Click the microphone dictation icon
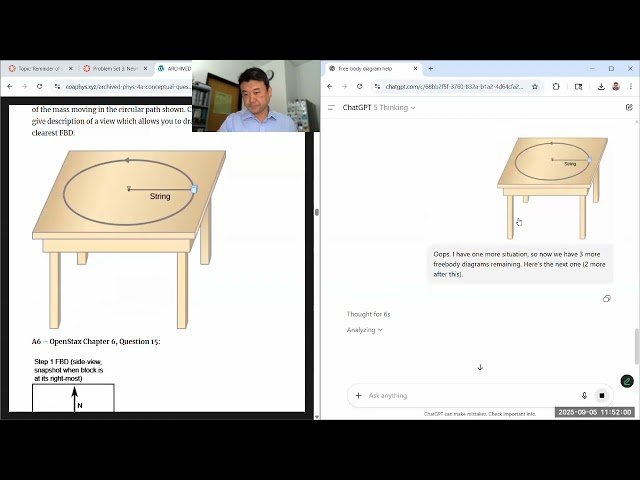The height and width of the screenshot is (480, 640). [x=584, y=395]
